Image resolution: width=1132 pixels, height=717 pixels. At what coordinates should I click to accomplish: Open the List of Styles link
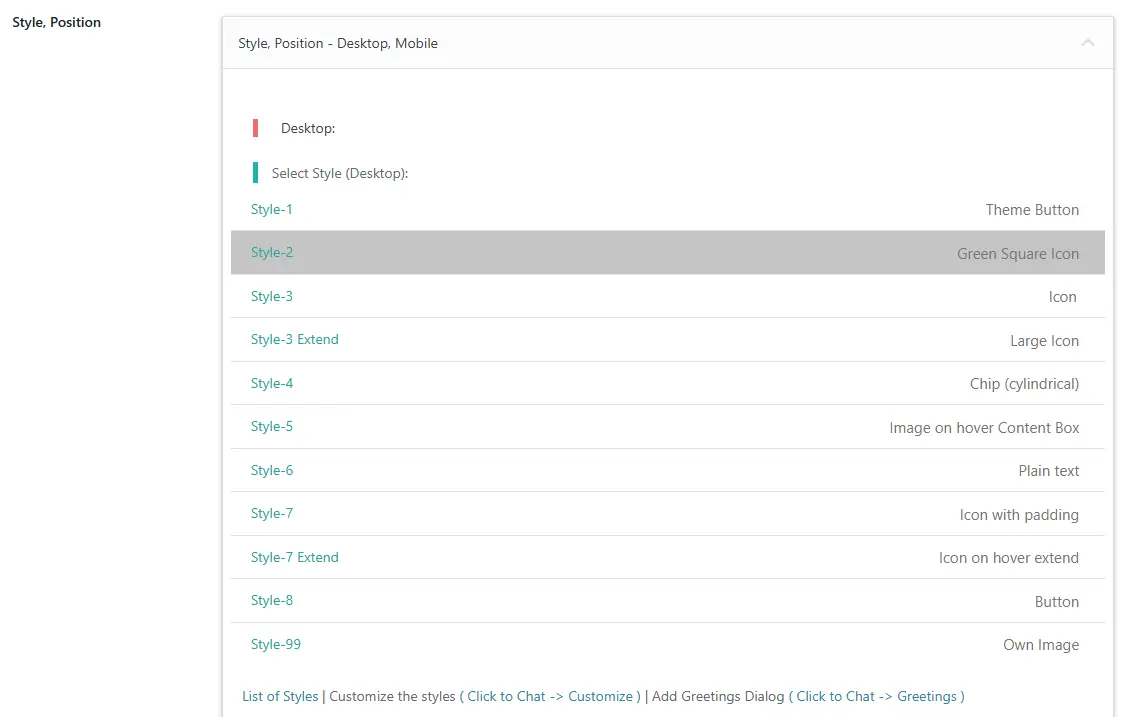tap(280, 696)
